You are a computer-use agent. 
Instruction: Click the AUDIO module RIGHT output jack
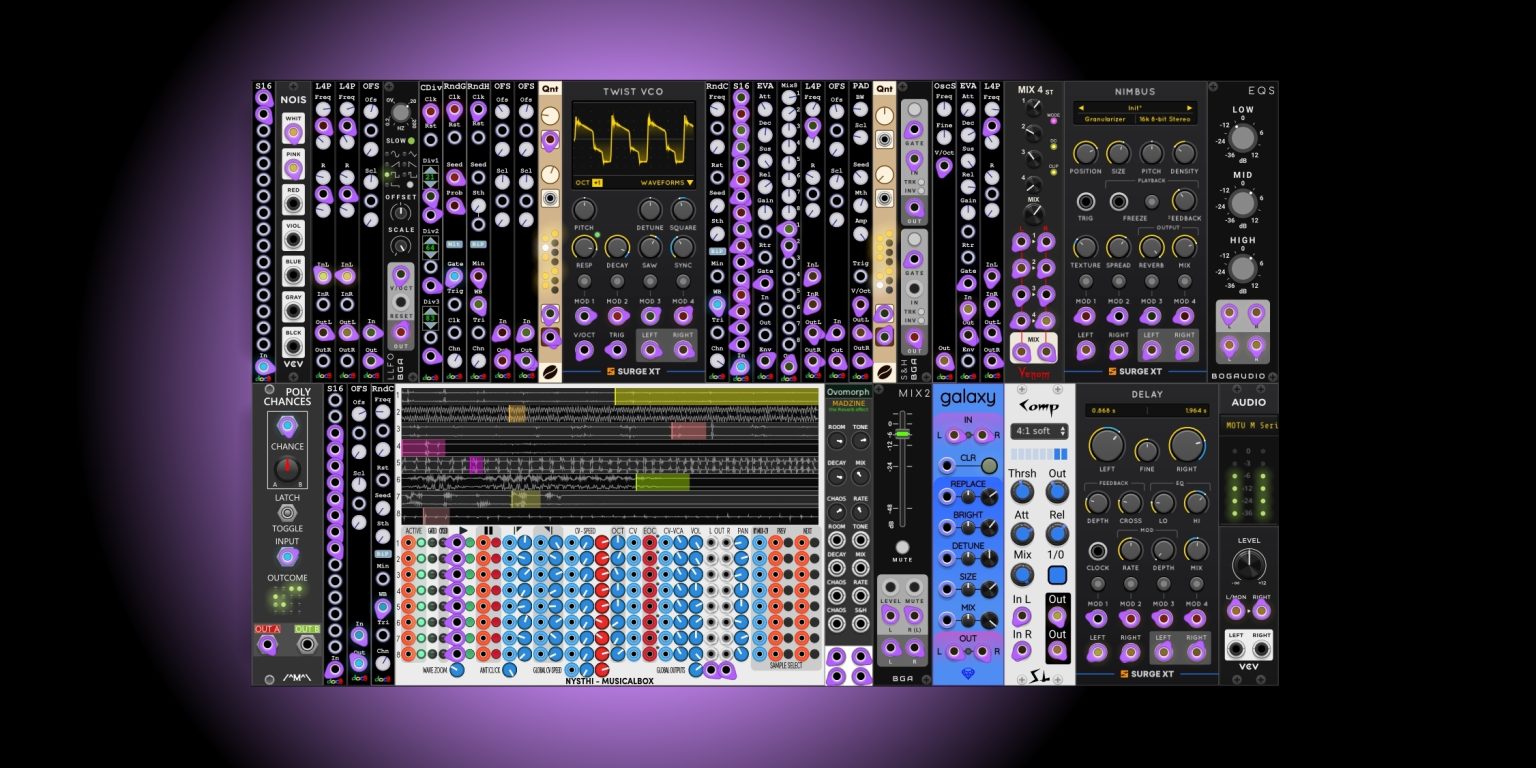pos(1261,650)
